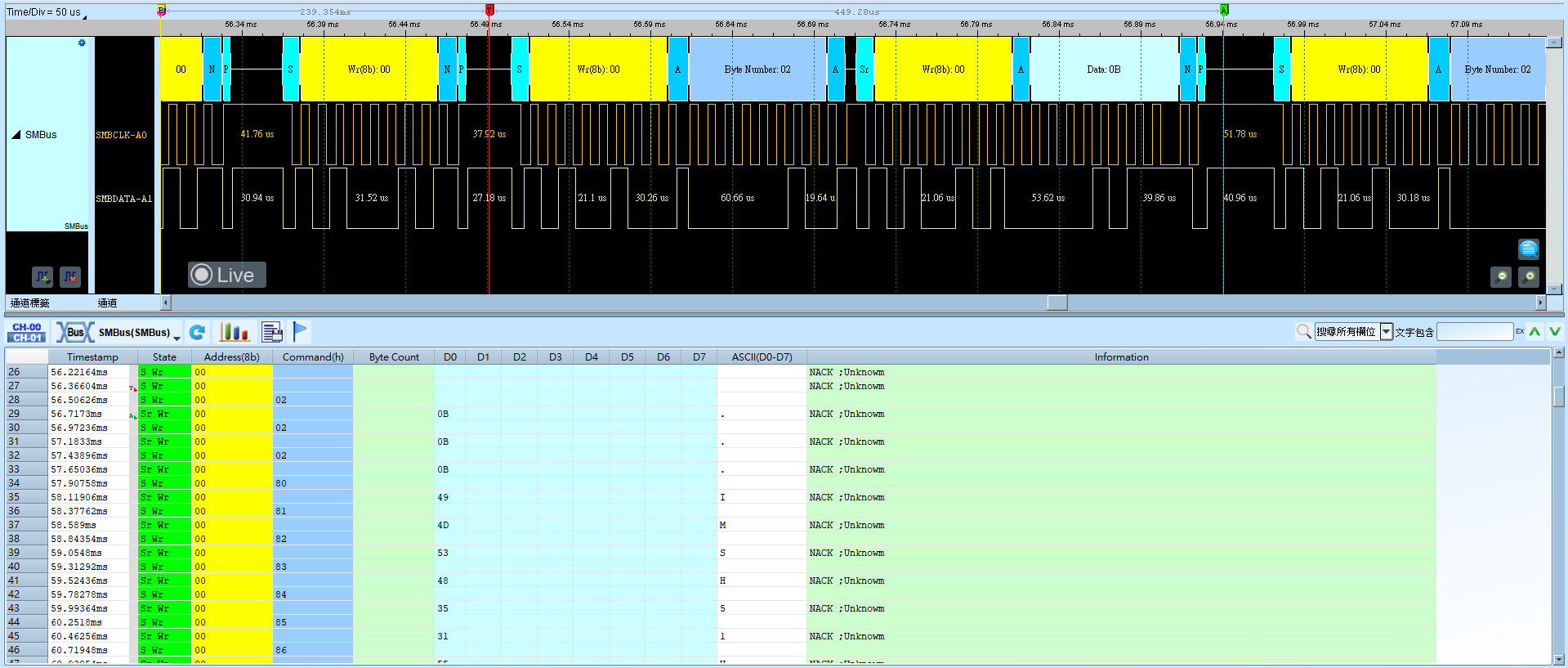Collapse the SMBus channel group
The width and height of the screenshot is (1568, 668).
click(16, 135)
